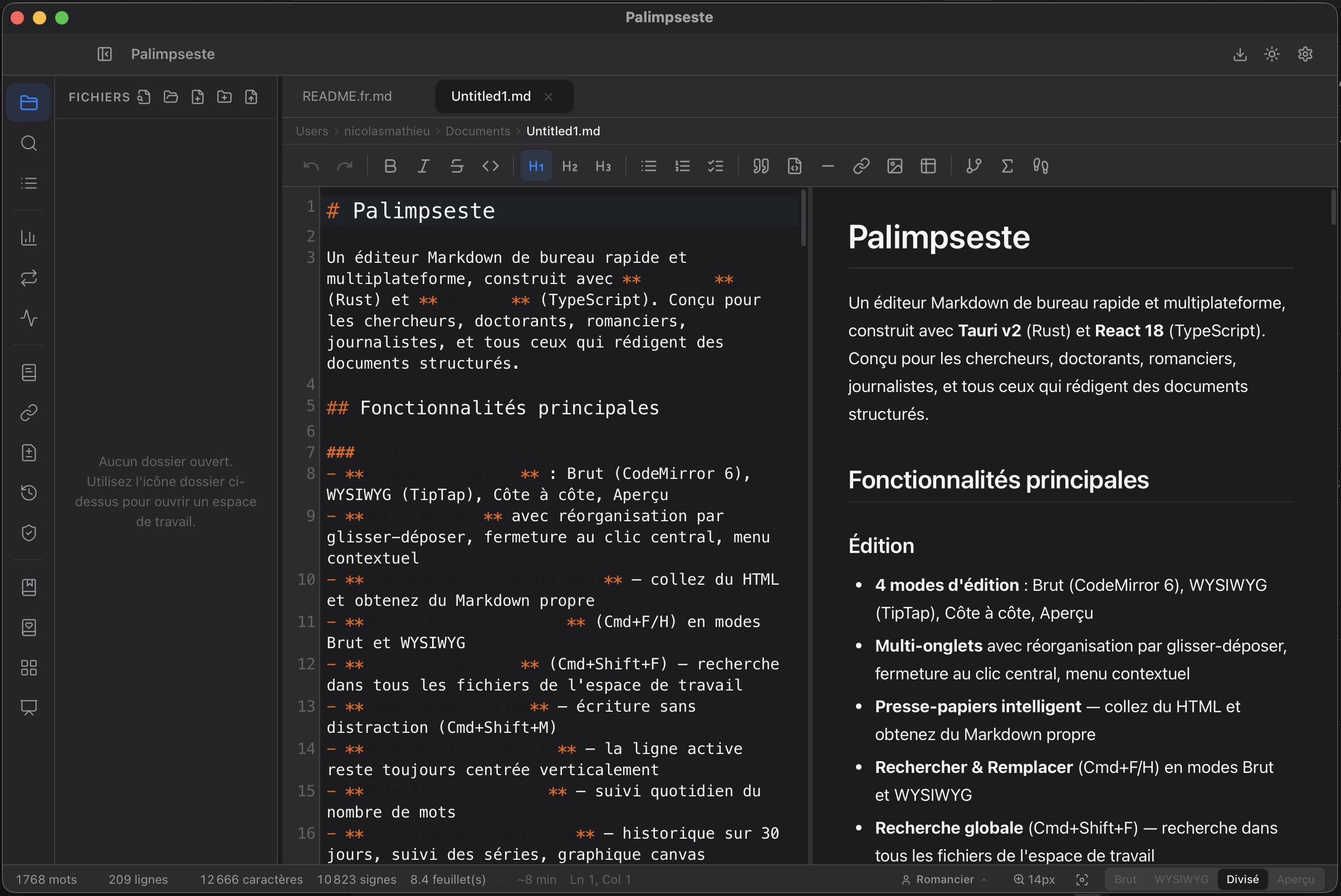Insert a numbered list
Screen dimensions: 1341x896
(x=682, y=166)
